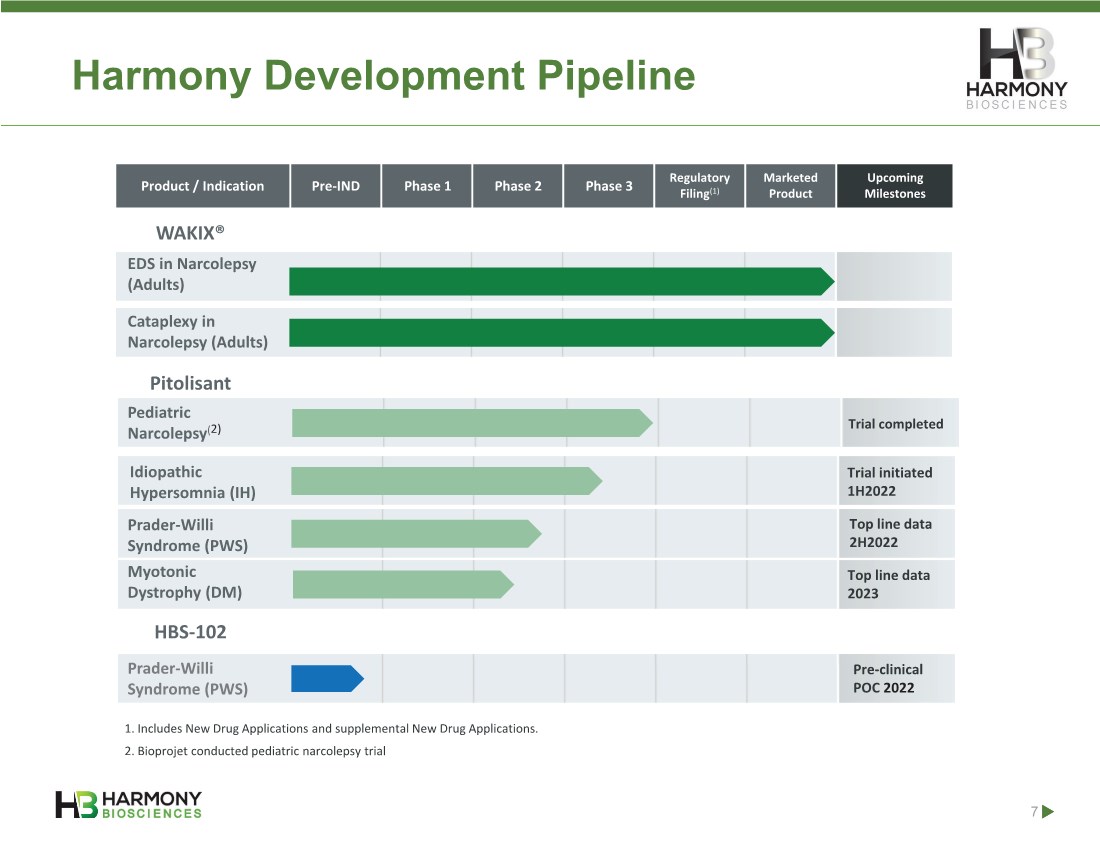
Task: Click the Pitolisant Prader-Willi progress bar
Action: tap(416, 534)
